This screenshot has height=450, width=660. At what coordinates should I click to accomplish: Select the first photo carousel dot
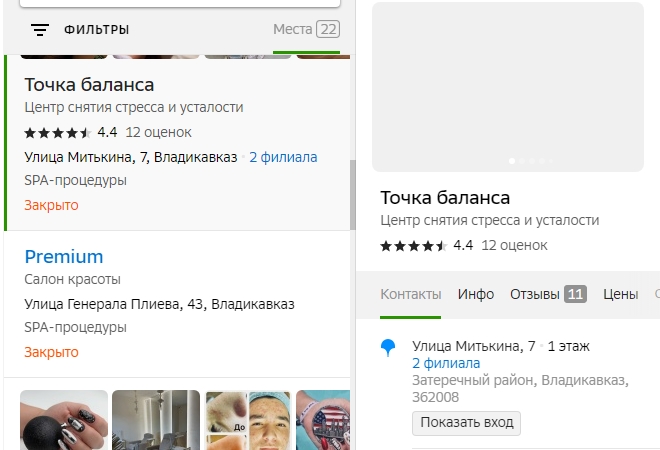[x=513, y=160]
